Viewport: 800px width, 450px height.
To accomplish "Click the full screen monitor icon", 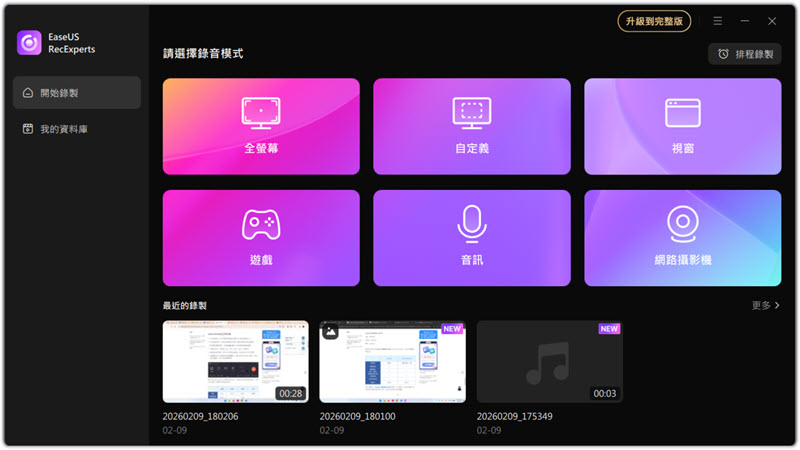I will [261, 113].
